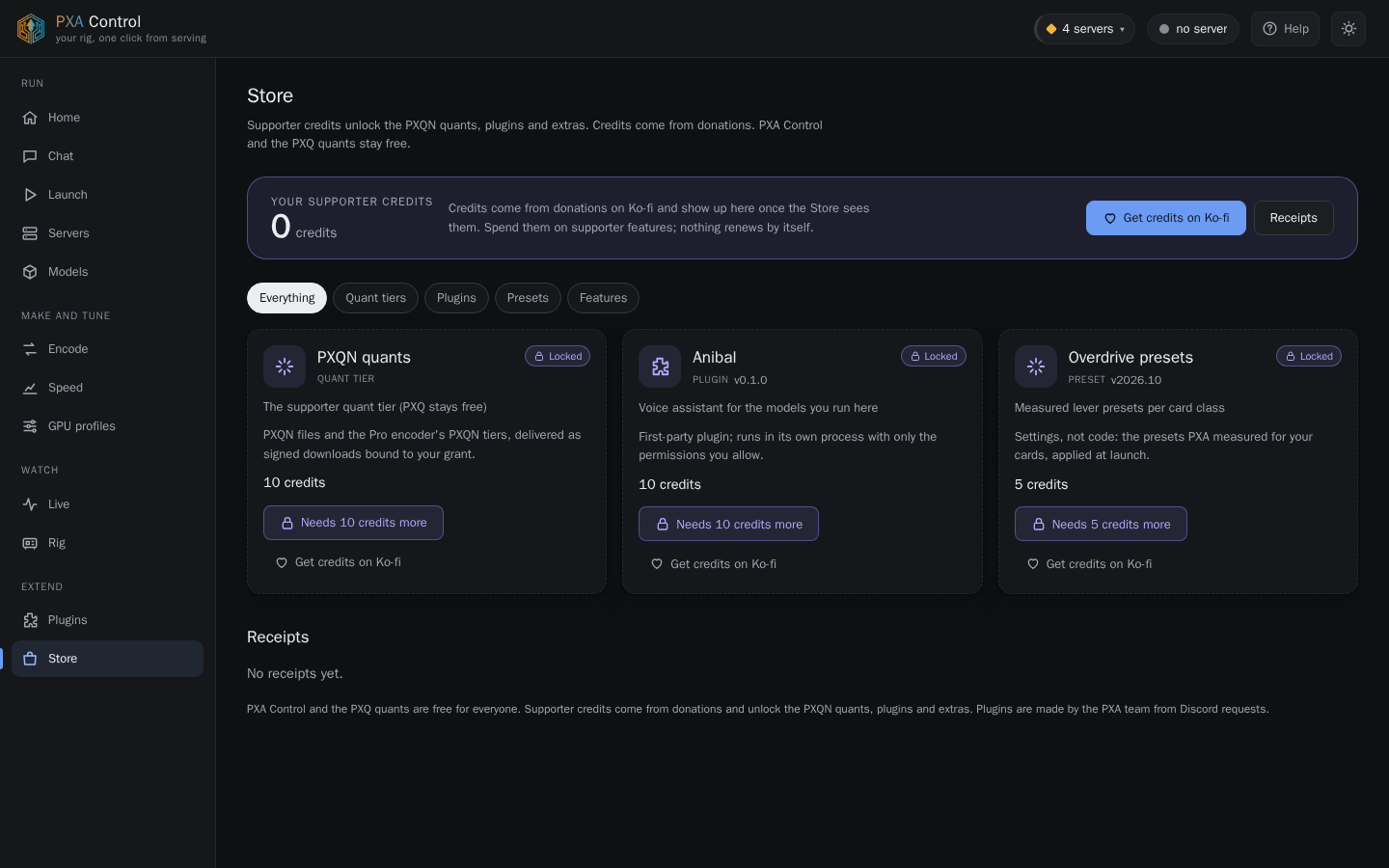Open the sidebar Plugins page

(x=107, y=620)
